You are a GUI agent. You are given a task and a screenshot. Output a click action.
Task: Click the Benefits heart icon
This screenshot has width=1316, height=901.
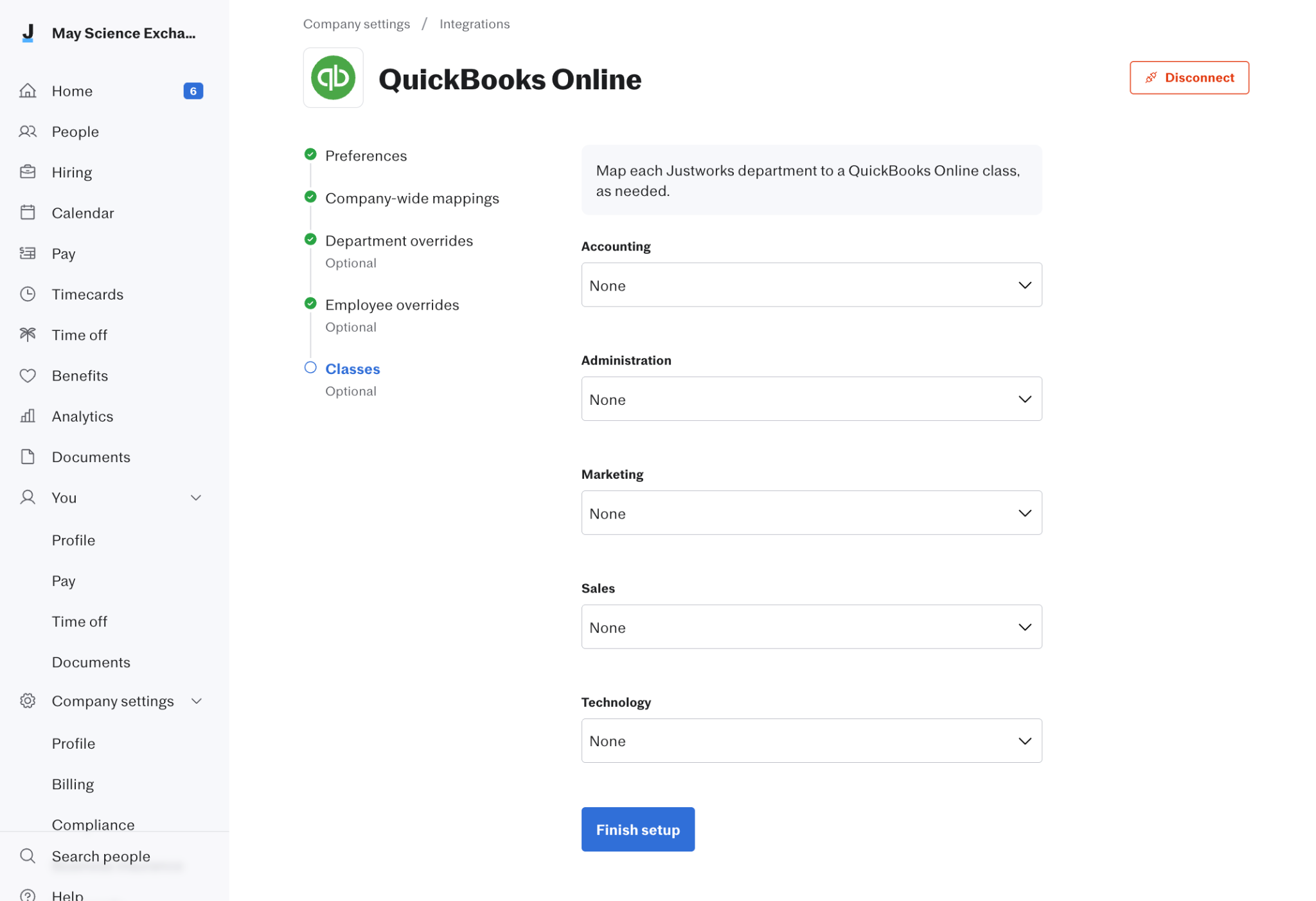click(x=28, y=375)
